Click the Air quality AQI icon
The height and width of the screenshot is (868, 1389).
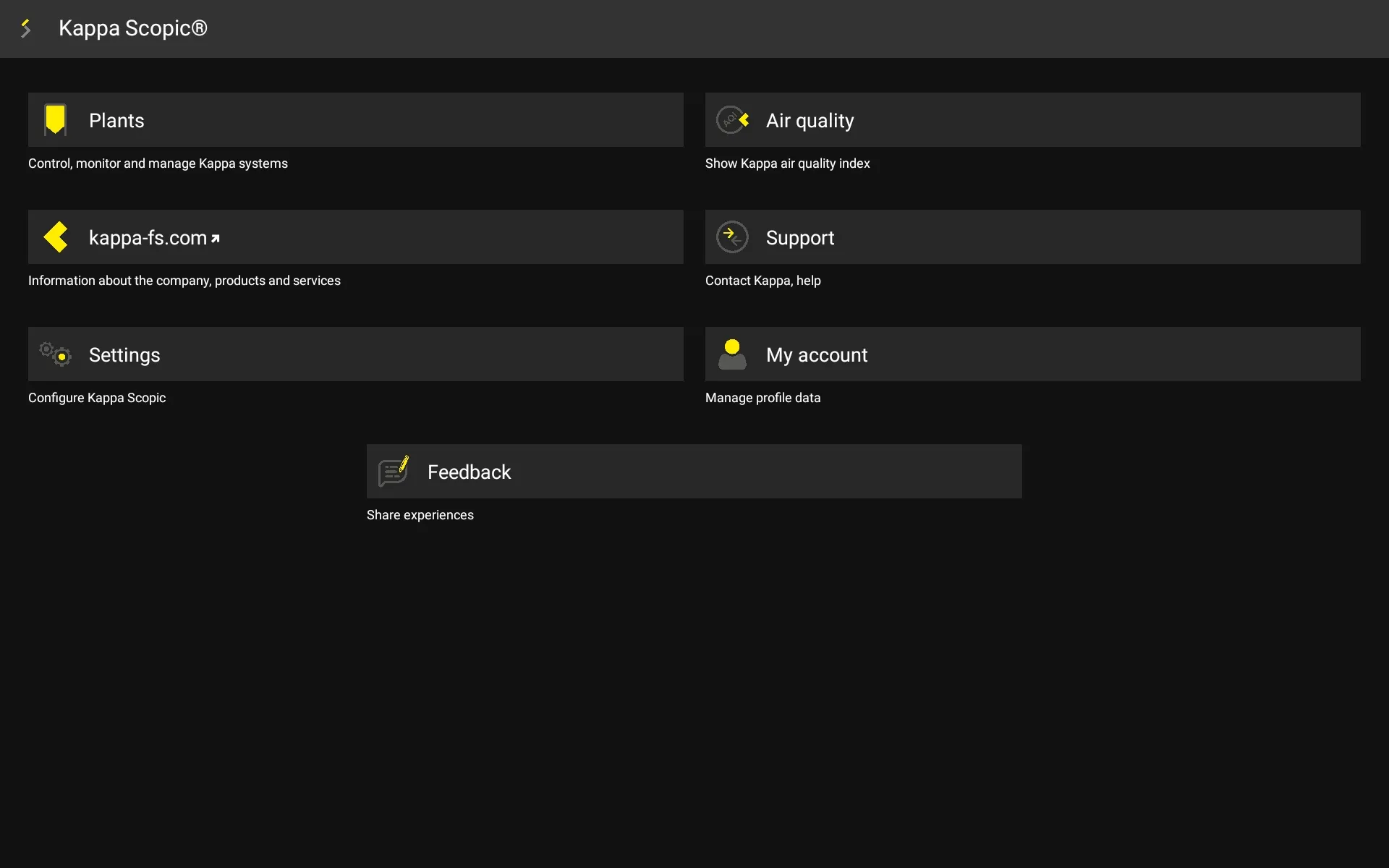pyautogui.click(x=732, y=119)
